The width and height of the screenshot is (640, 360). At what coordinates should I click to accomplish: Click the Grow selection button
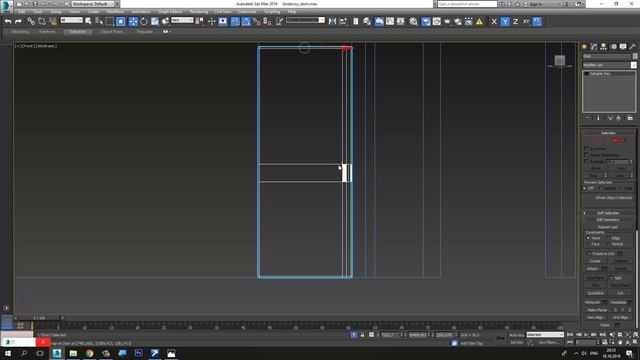(621, 168)
